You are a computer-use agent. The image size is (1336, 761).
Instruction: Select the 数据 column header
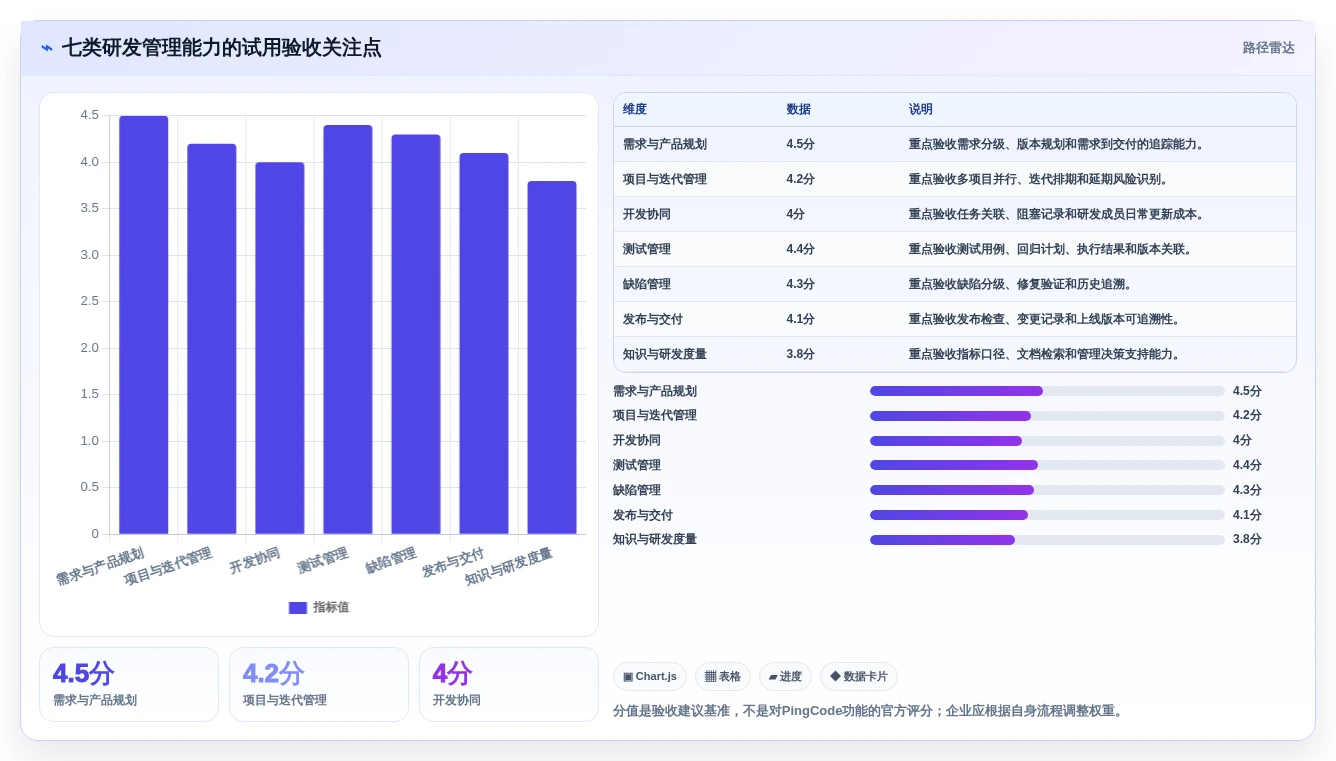coord(799,110)
